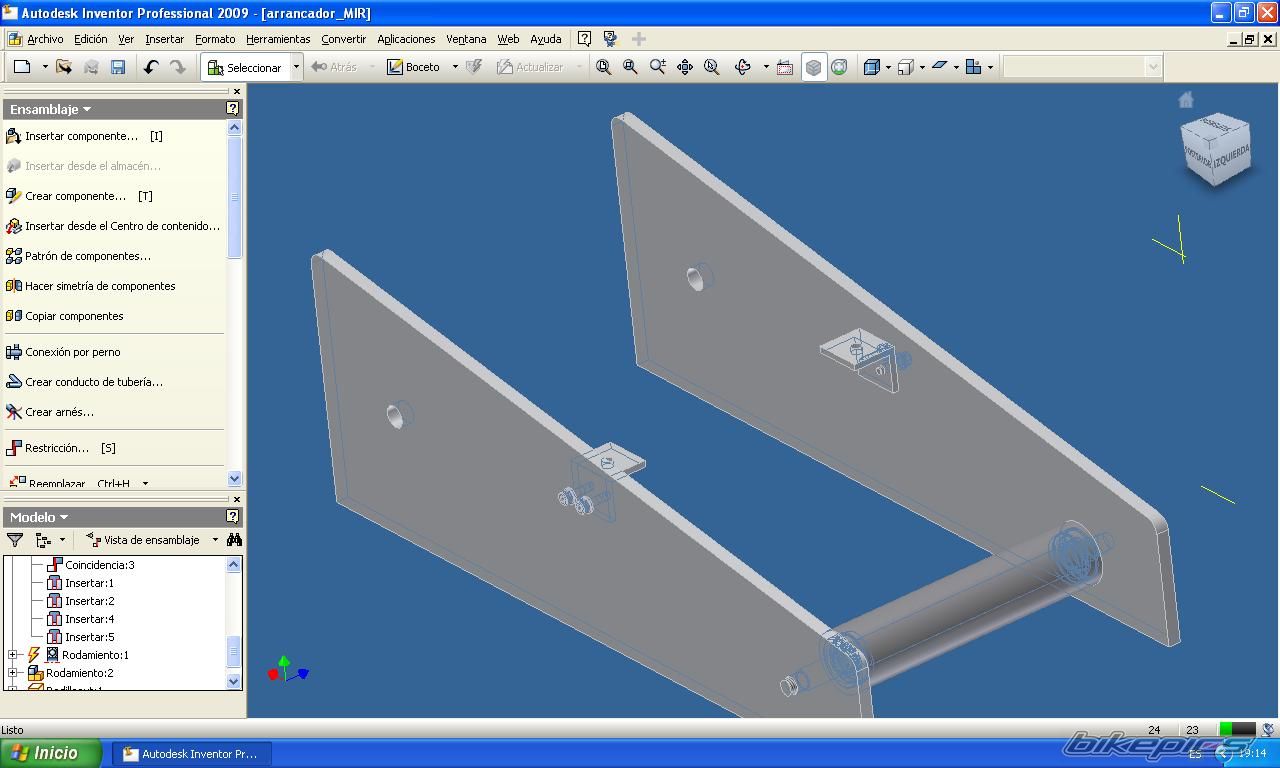This screenshot has width=1280, height=768.
Task: Open the Insertar menu
Action: click(x=164, y=39)
